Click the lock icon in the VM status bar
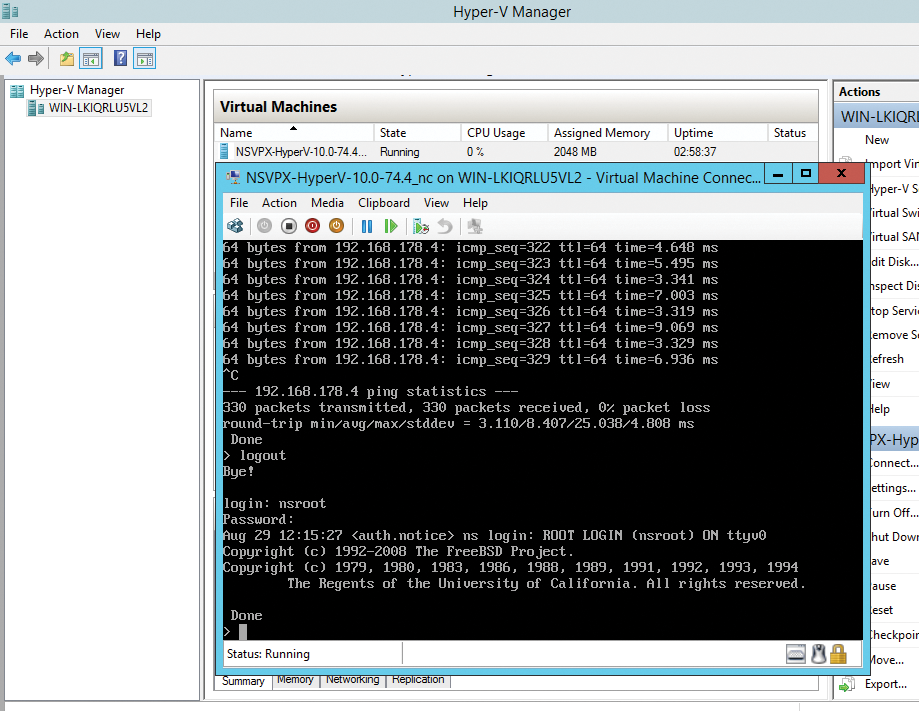Image resolution: width=919 pixels, height=711 pixels. [840, 653]
